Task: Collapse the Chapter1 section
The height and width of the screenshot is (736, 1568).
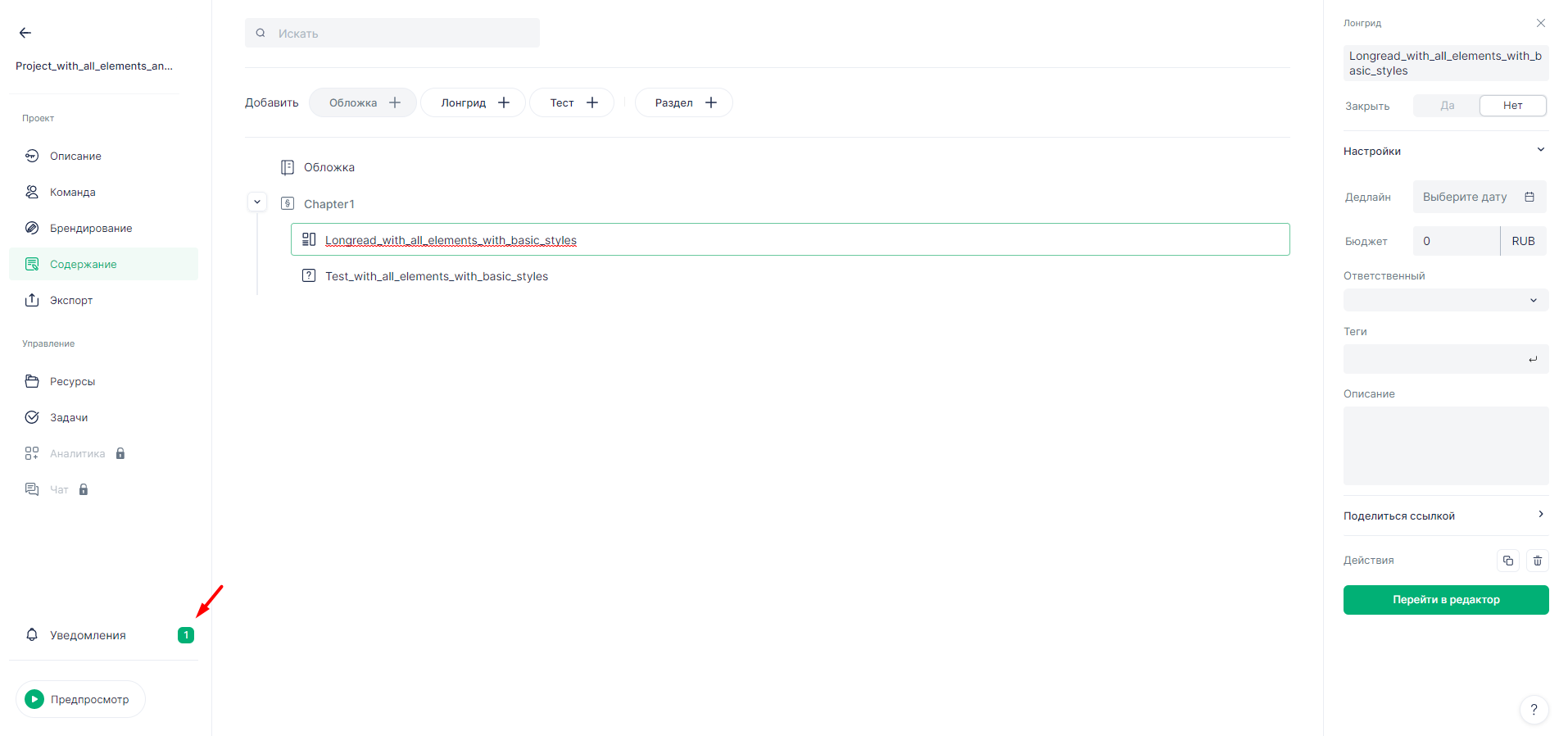Action: (257, 202)
